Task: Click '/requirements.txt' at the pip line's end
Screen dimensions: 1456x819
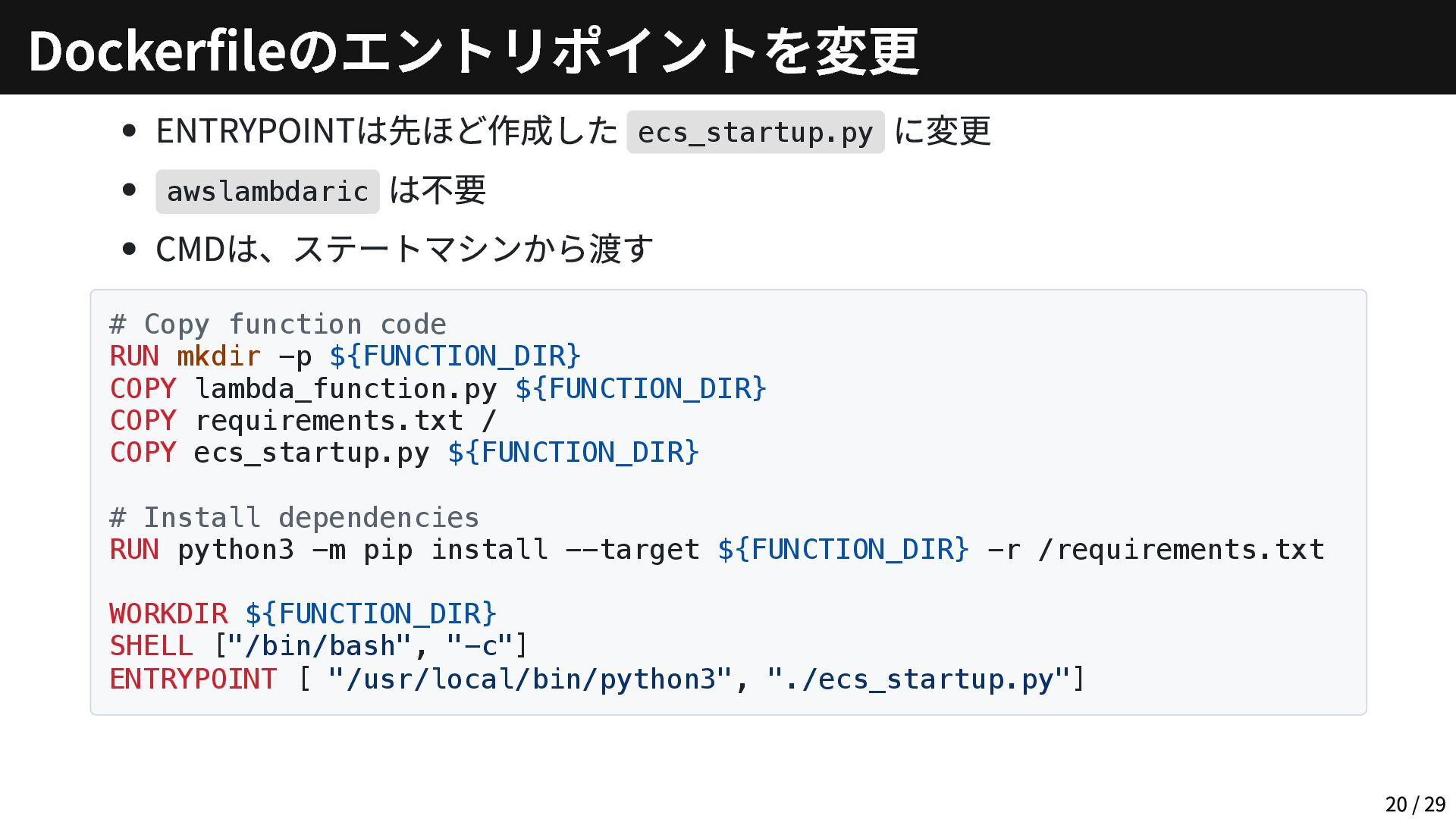Action: click(1181, 549)
